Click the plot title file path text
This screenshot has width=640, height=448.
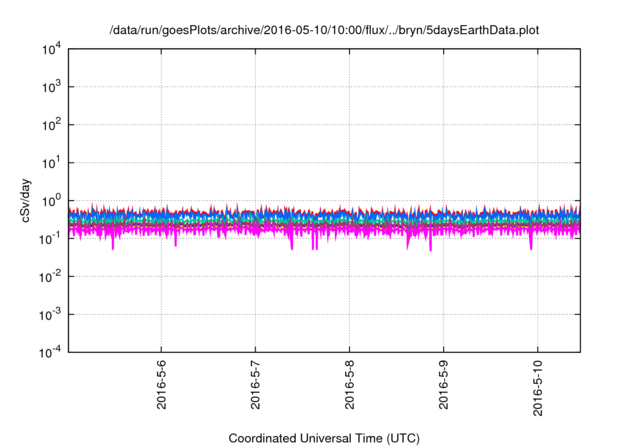coord(324,31)
